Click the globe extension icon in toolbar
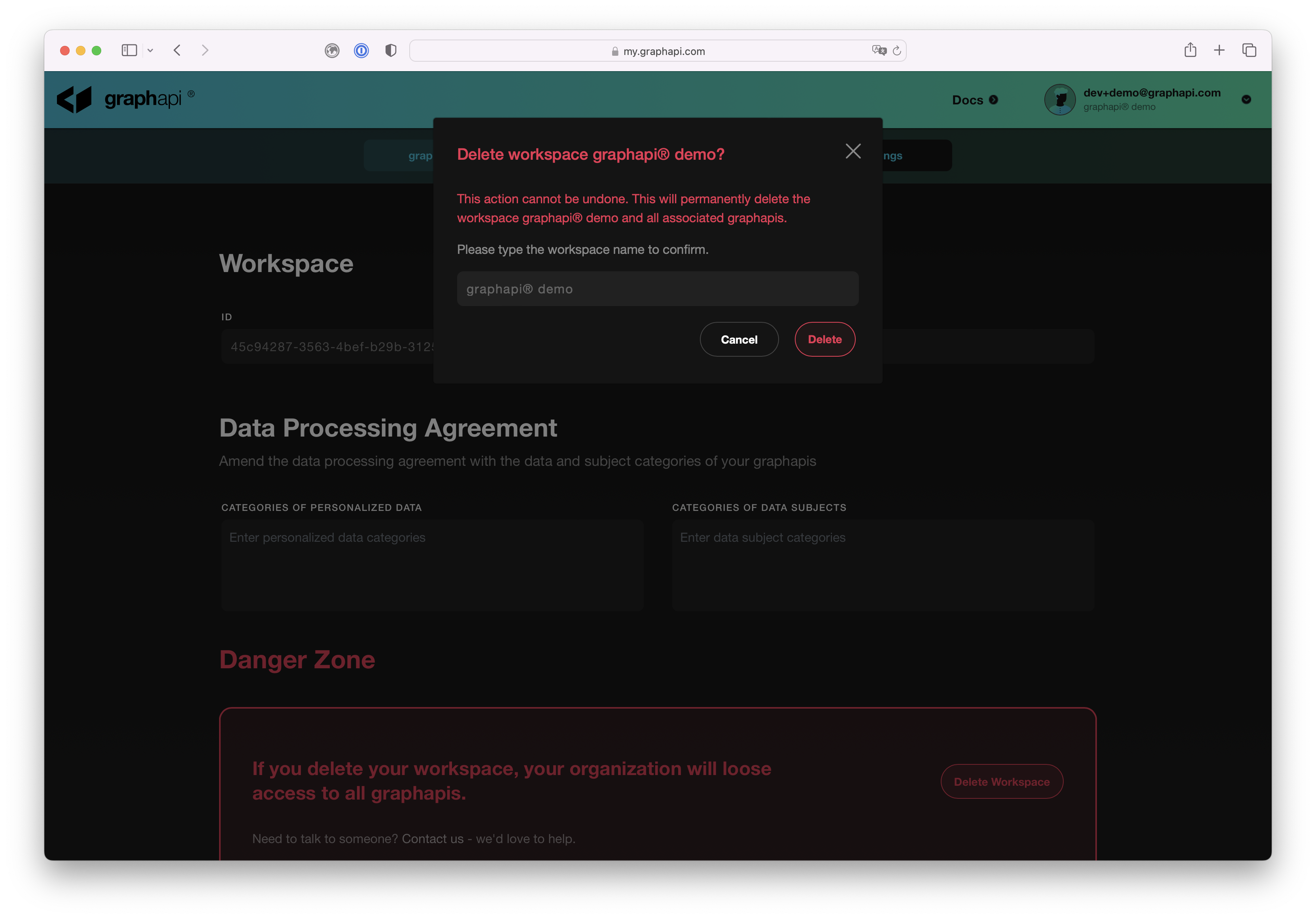Screen dimensions: 1316x919 click(332, 51)
